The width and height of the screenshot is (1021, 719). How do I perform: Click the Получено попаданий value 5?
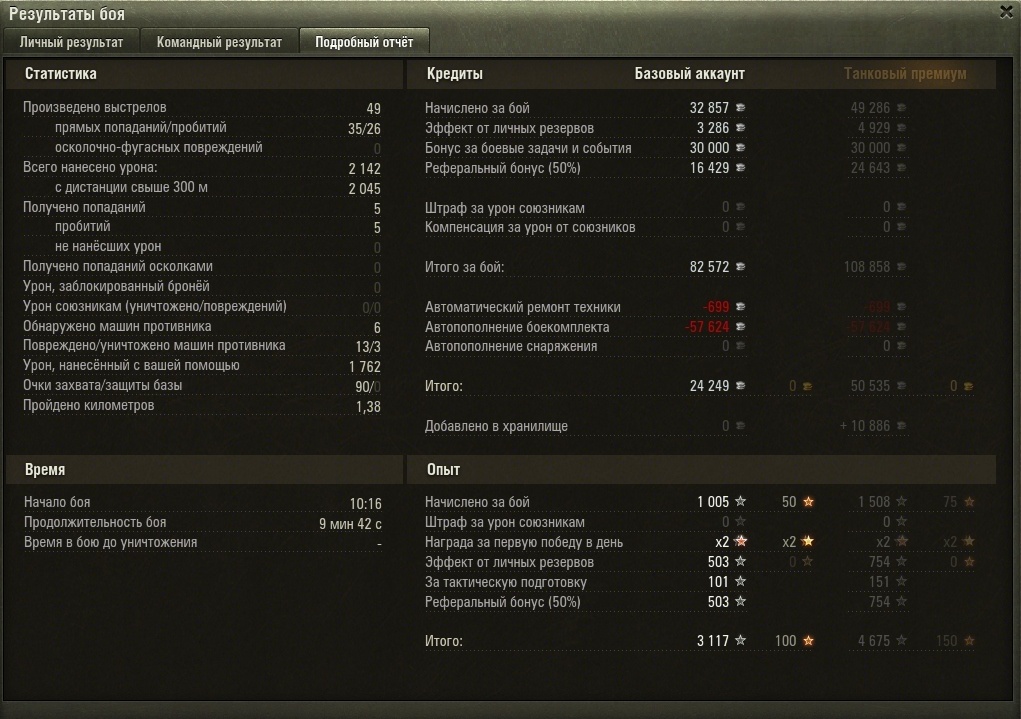point(377,208)
